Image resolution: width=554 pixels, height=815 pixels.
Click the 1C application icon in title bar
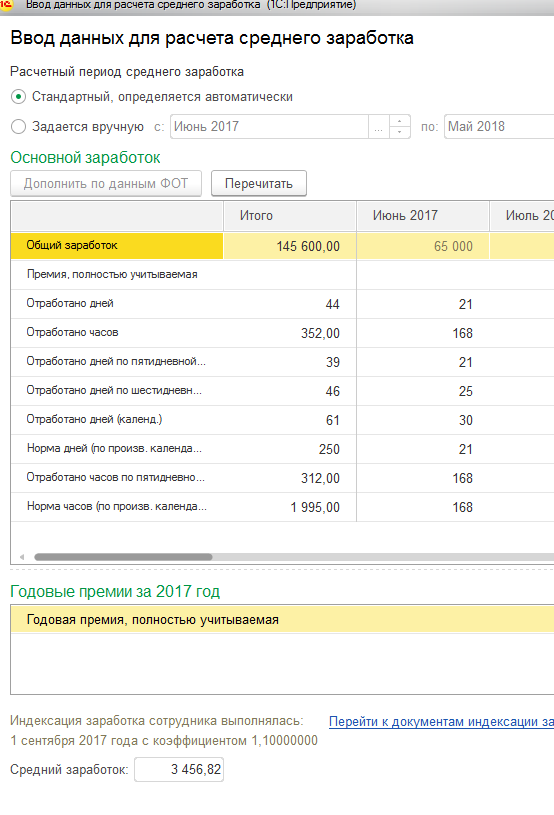coord(6,5)
